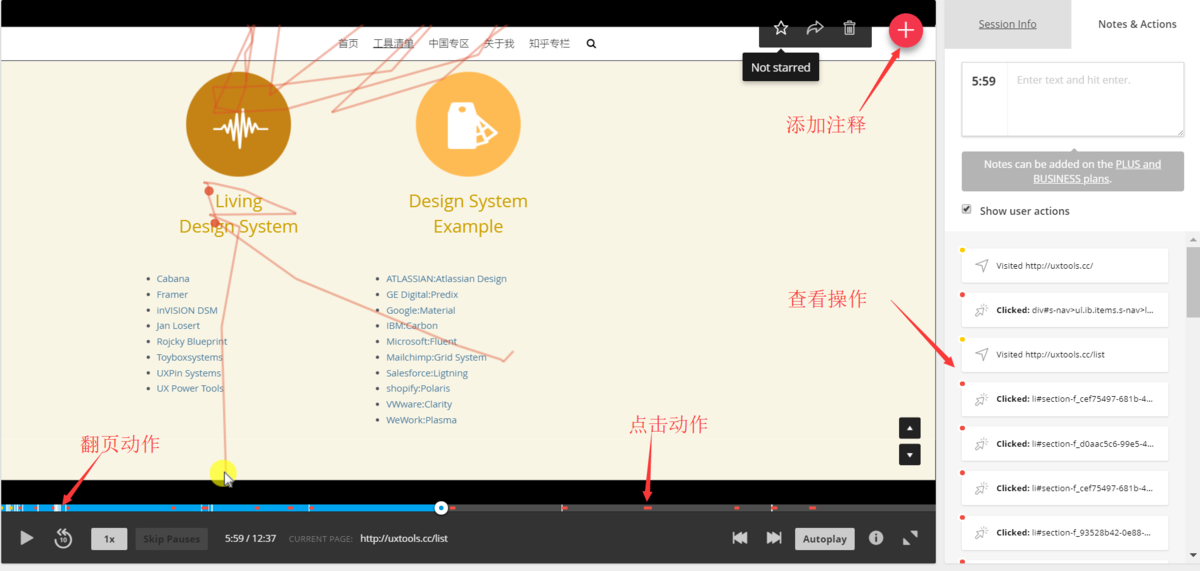
Task: Rewind 10 seconds with the replay icon
Action: pyautogui.click(x=63, y=538)
